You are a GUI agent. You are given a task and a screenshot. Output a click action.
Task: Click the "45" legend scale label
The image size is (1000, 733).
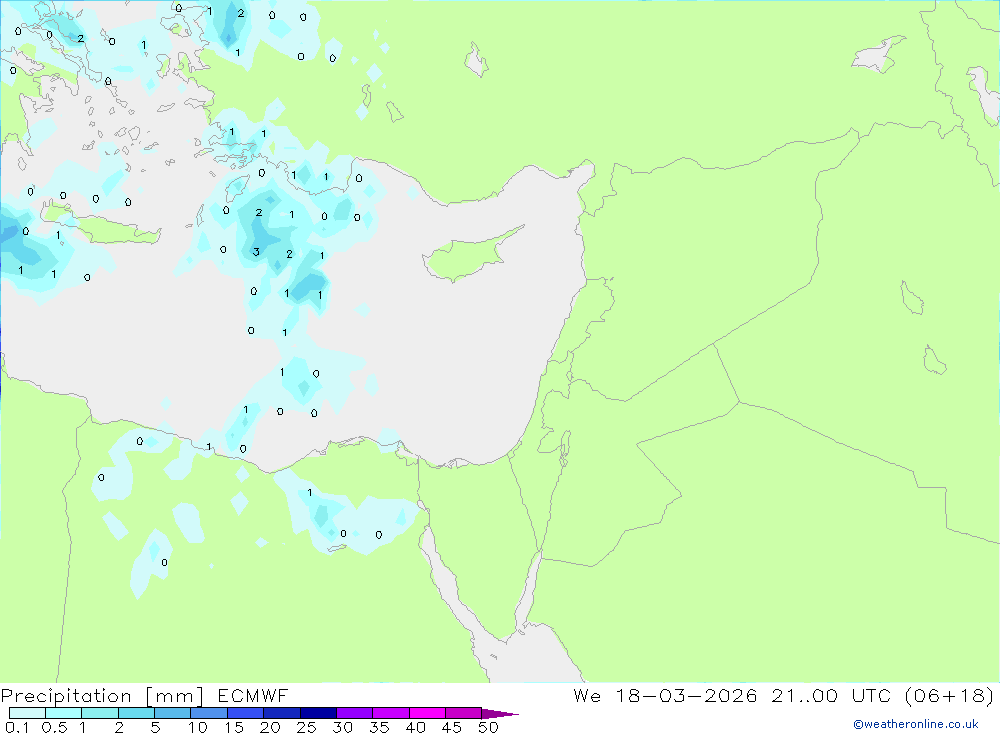(452, 727)
